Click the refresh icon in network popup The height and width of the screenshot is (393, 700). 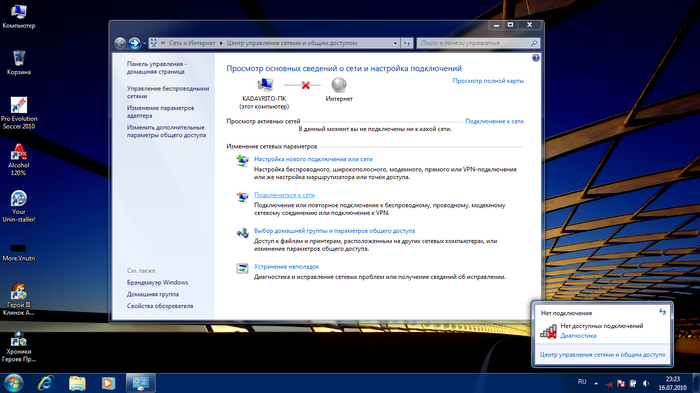click(662, 312)
